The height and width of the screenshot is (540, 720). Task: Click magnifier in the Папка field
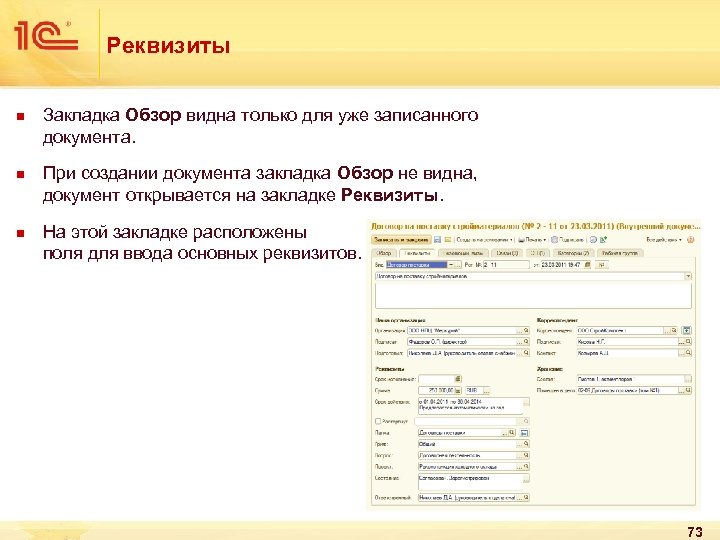[511, 433]
